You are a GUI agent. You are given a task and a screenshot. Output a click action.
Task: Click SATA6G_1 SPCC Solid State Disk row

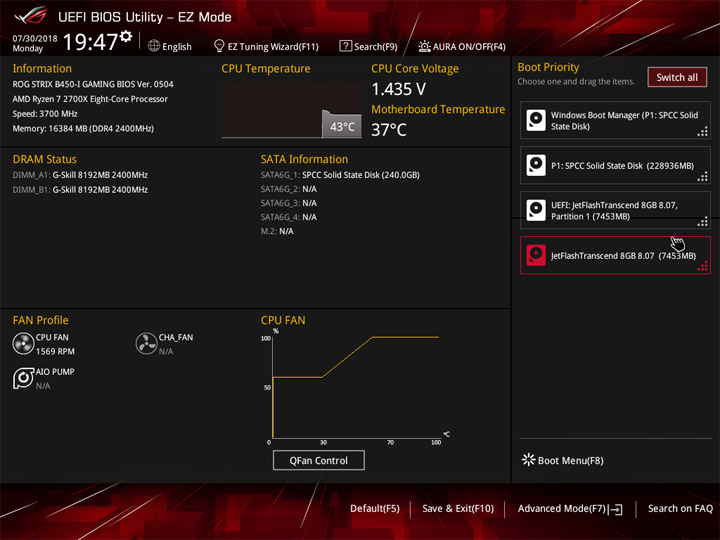coord(340,175)
